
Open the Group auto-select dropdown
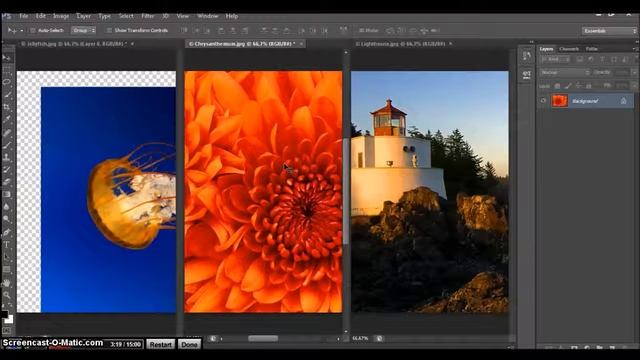click(x=84, y=31)
